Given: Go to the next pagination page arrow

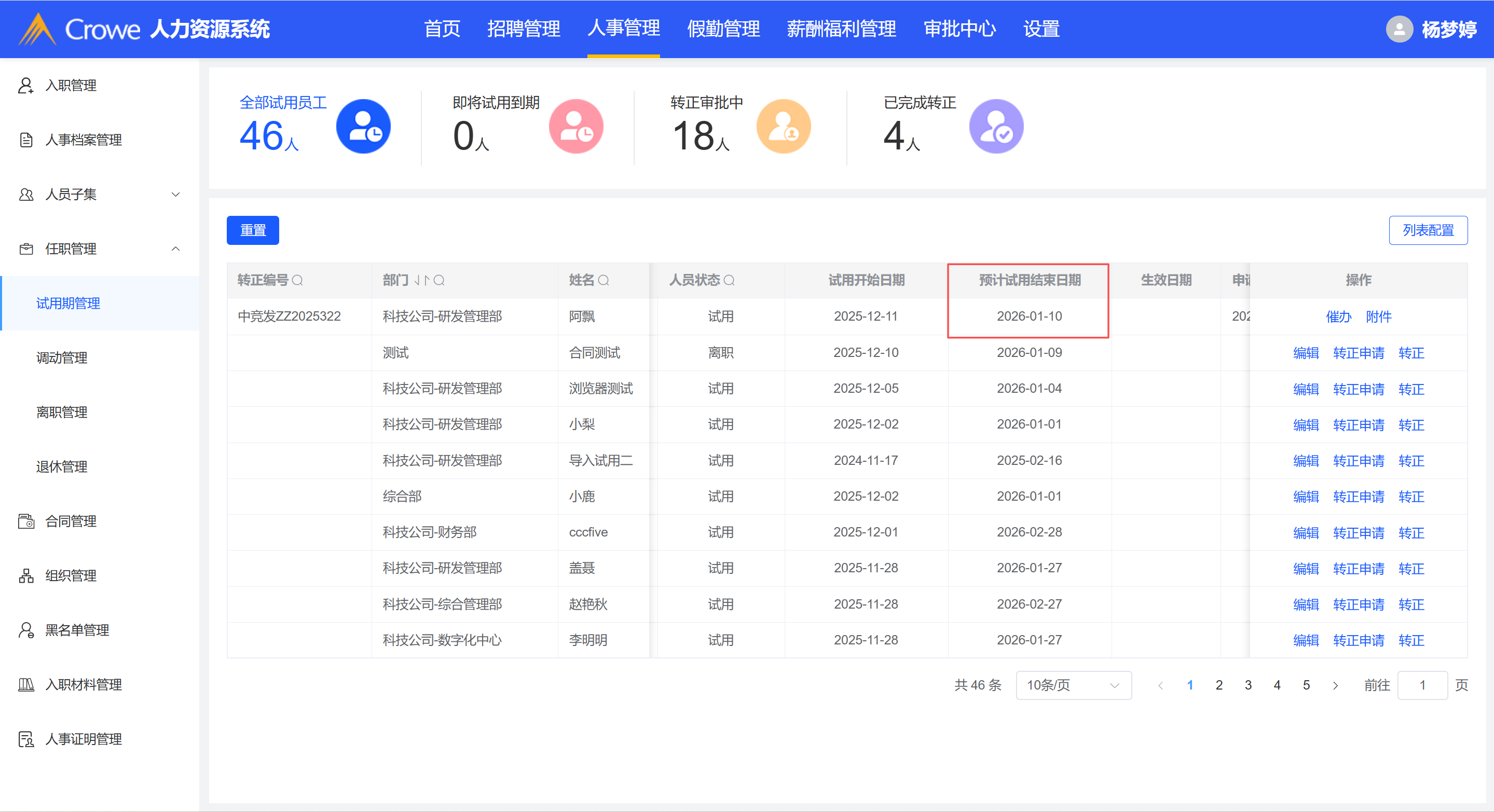Looking at the screenshot, I should coord(1335,685).
